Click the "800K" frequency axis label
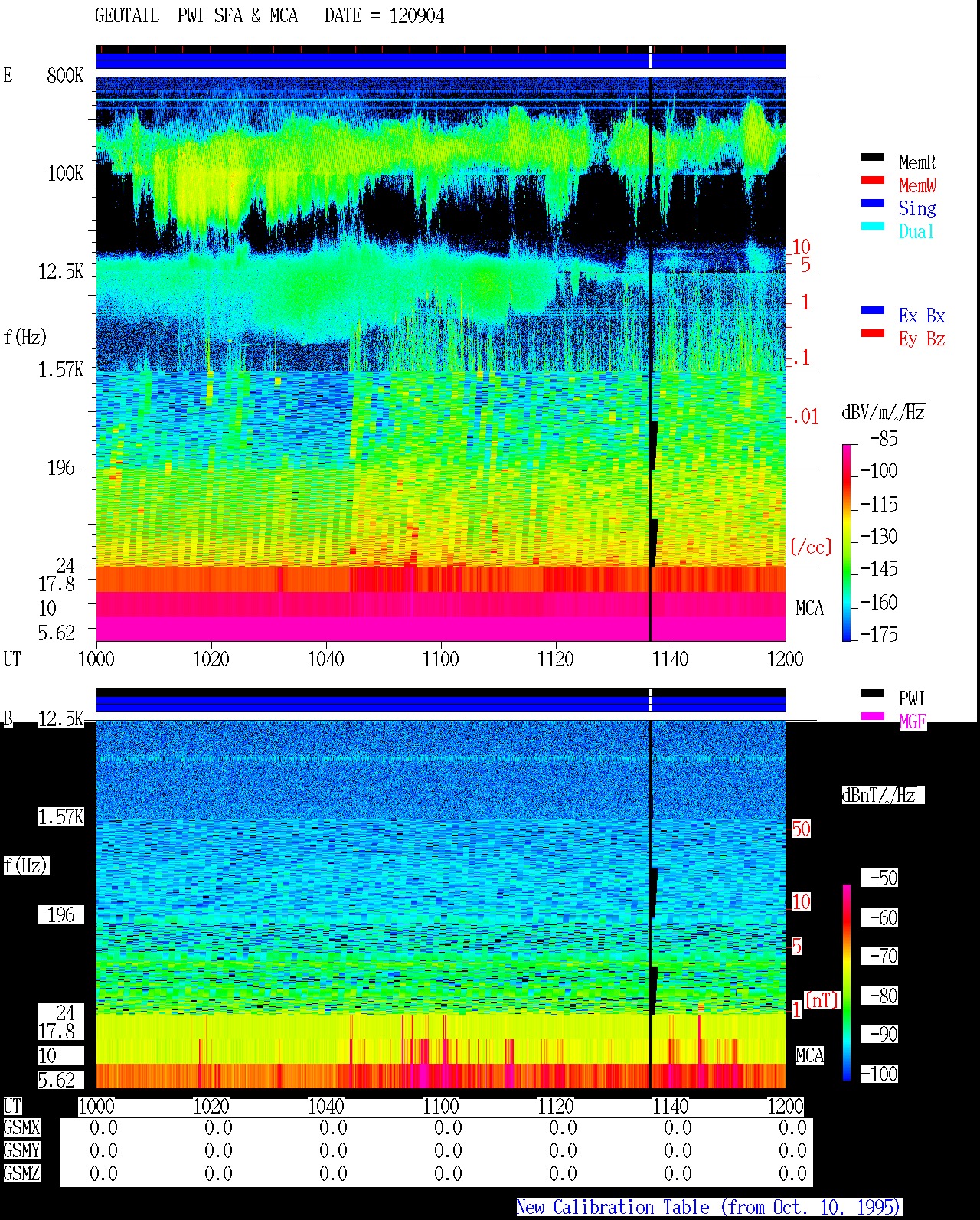The width and height of the screenshot is (980, 1220). point(65,76)
